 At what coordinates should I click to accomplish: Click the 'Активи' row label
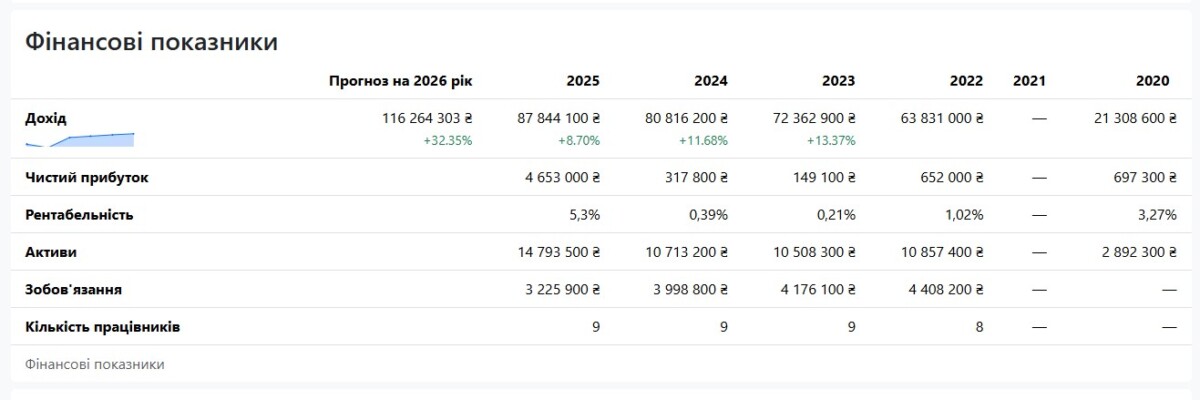point(51,252)
